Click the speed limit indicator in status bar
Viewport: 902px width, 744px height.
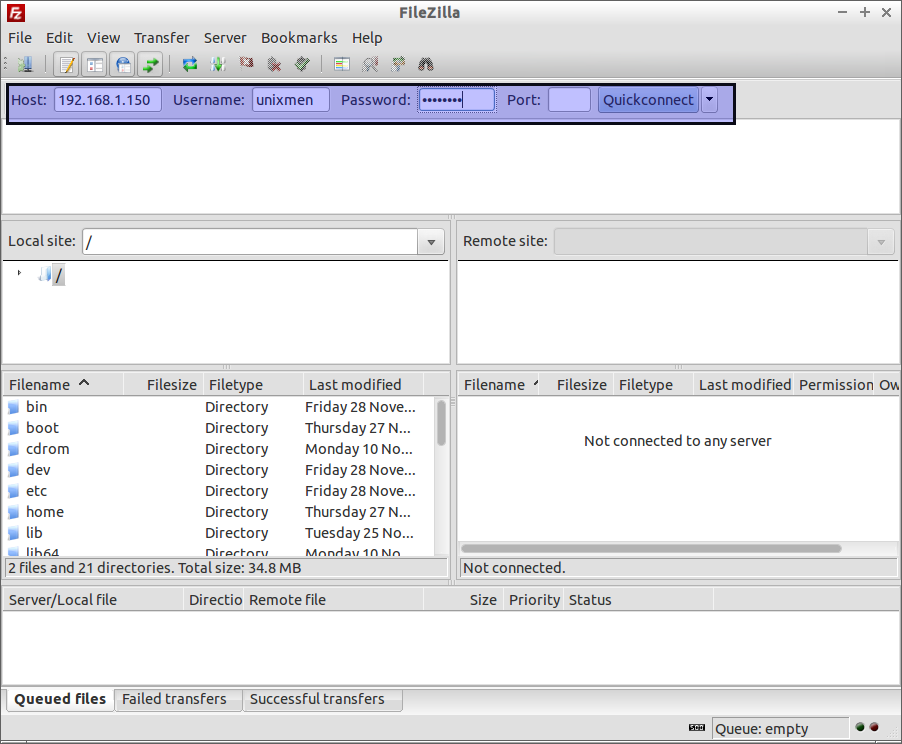click(x=697, y=728)
